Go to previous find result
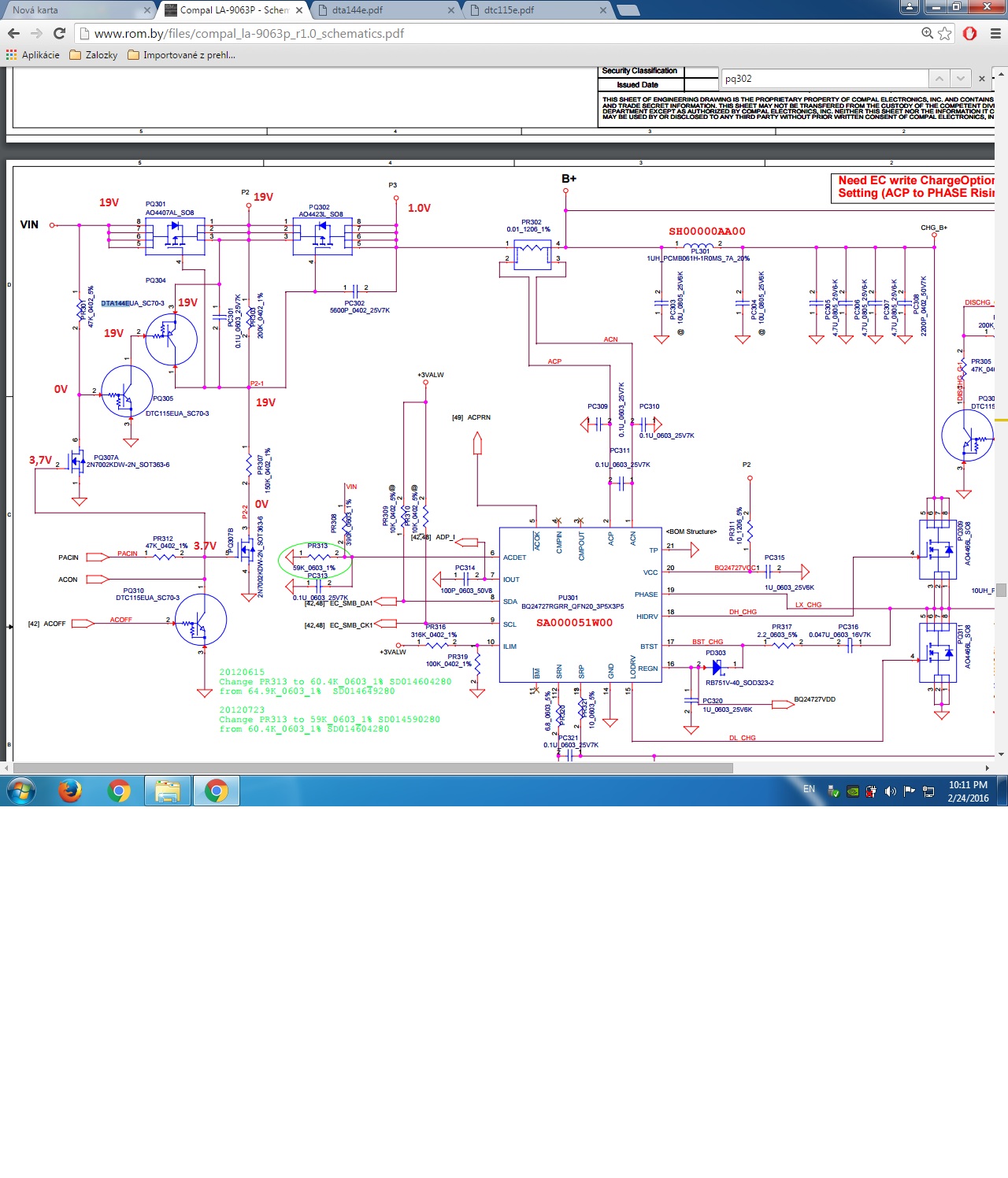1008x1178 pixels. (939, 79)
